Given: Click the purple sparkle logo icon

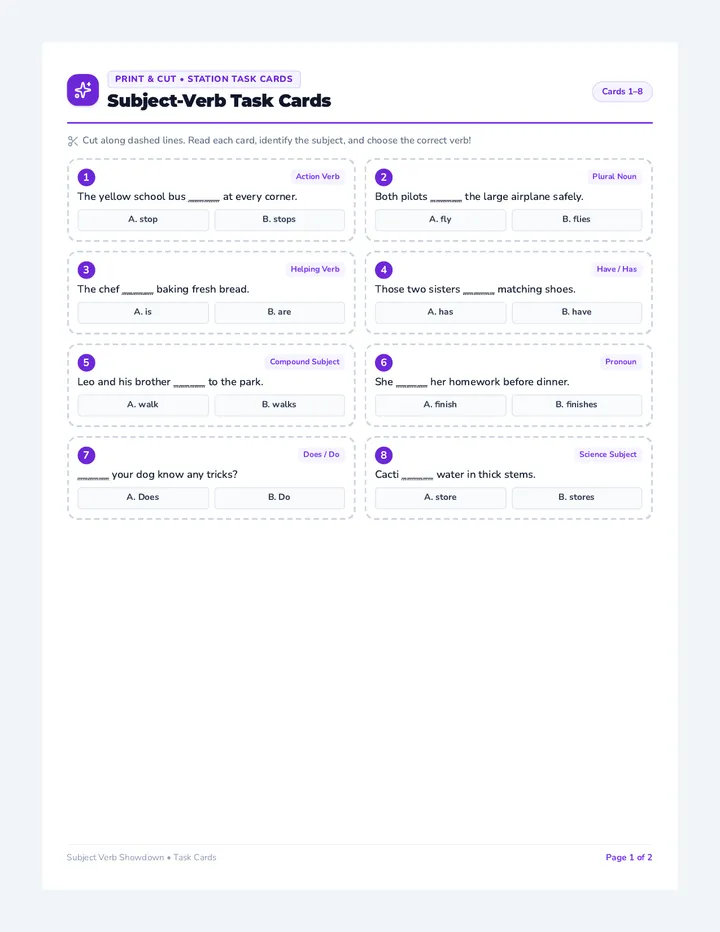Looking at the screenshot, I should pyautogui.click(x=83, y=90).
